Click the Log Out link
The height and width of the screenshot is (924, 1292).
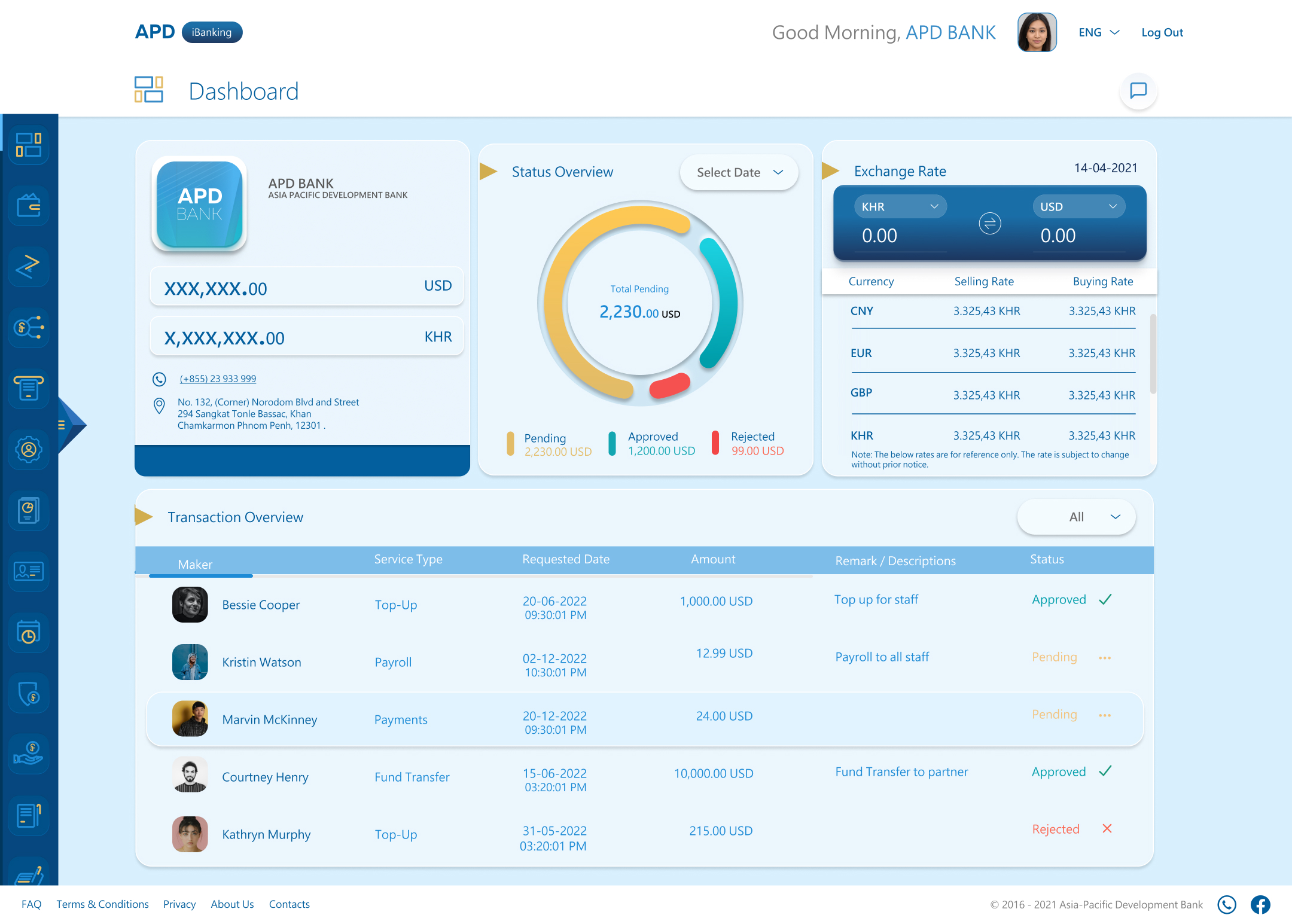coord(1162,32)
